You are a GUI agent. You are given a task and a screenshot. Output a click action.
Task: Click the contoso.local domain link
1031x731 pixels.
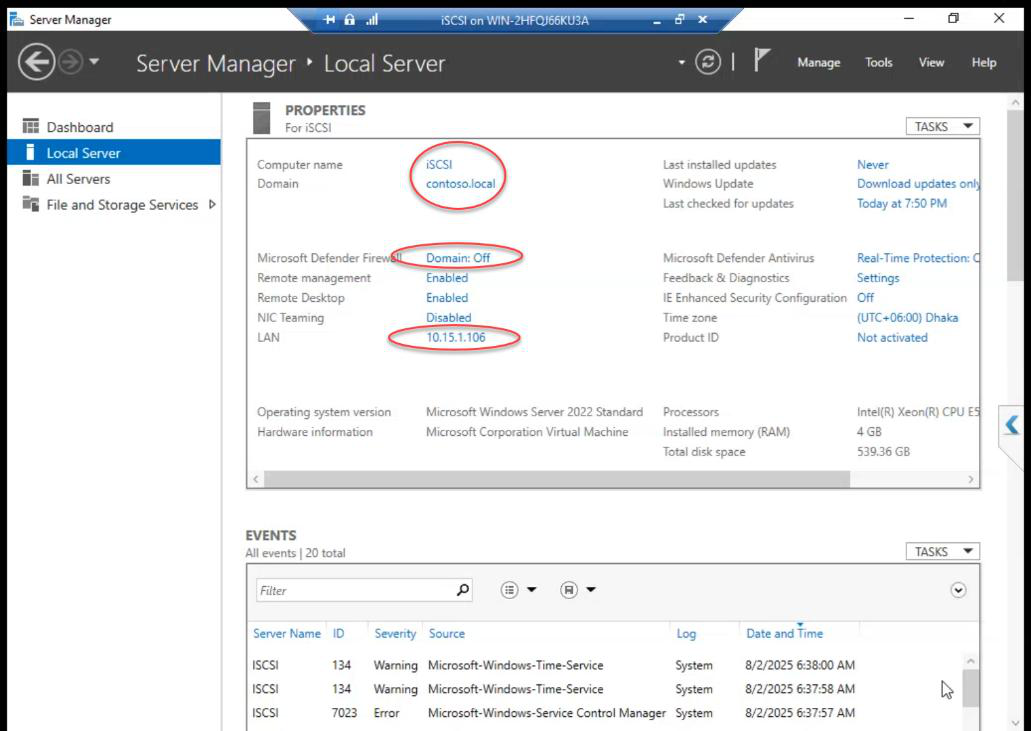pos(460,183)
